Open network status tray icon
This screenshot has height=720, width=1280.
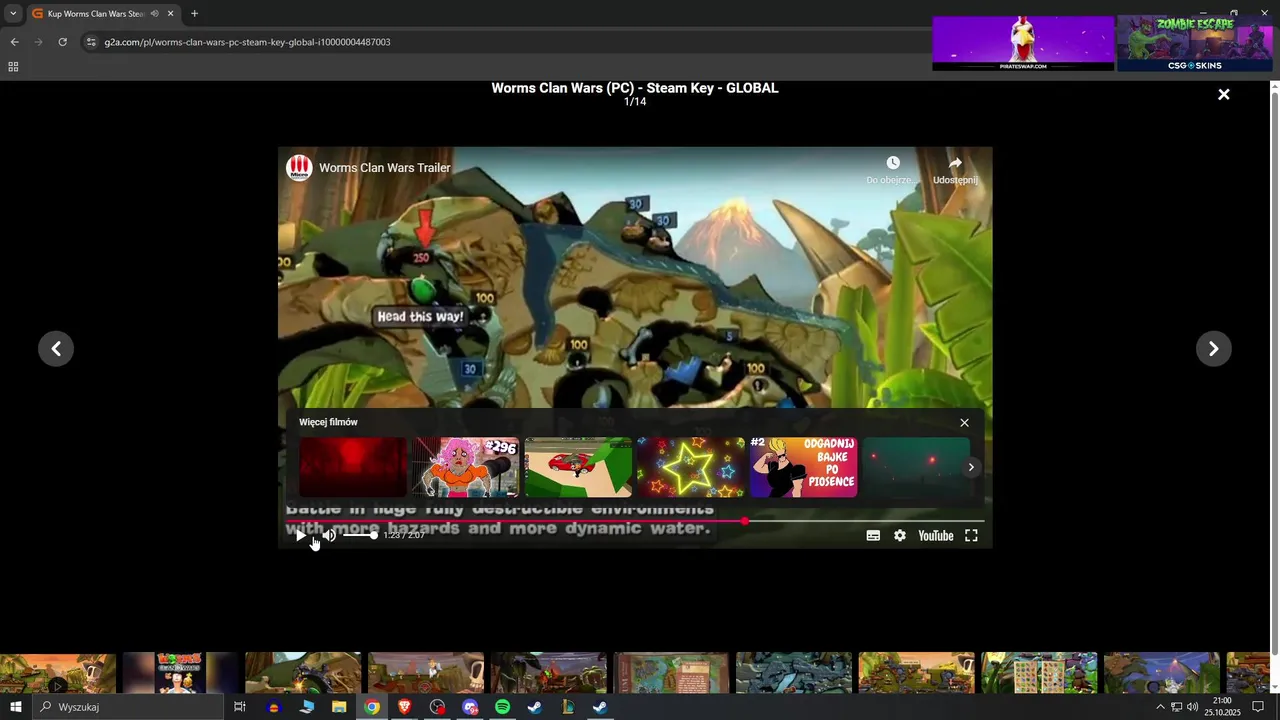[x=1176, y=707]
